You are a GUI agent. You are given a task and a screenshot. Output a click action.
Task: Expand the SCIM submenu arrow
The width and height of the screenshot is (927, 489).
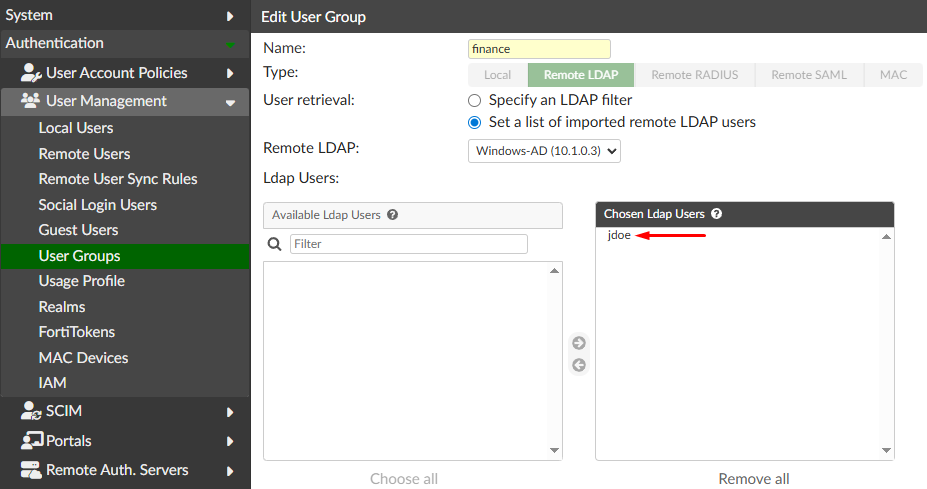tap(230, 412)
